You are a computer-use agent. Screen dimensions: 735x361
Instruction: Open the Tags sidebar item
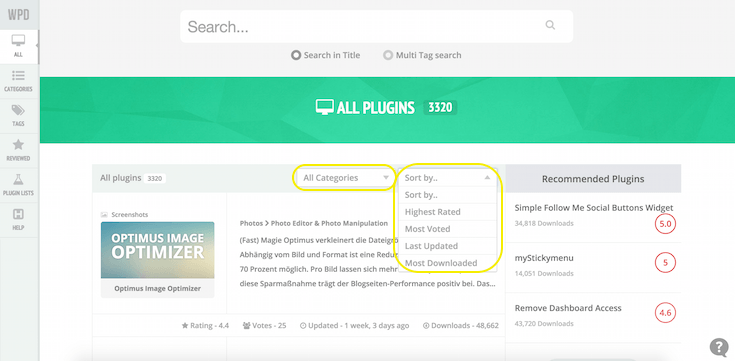coord(19,116)
